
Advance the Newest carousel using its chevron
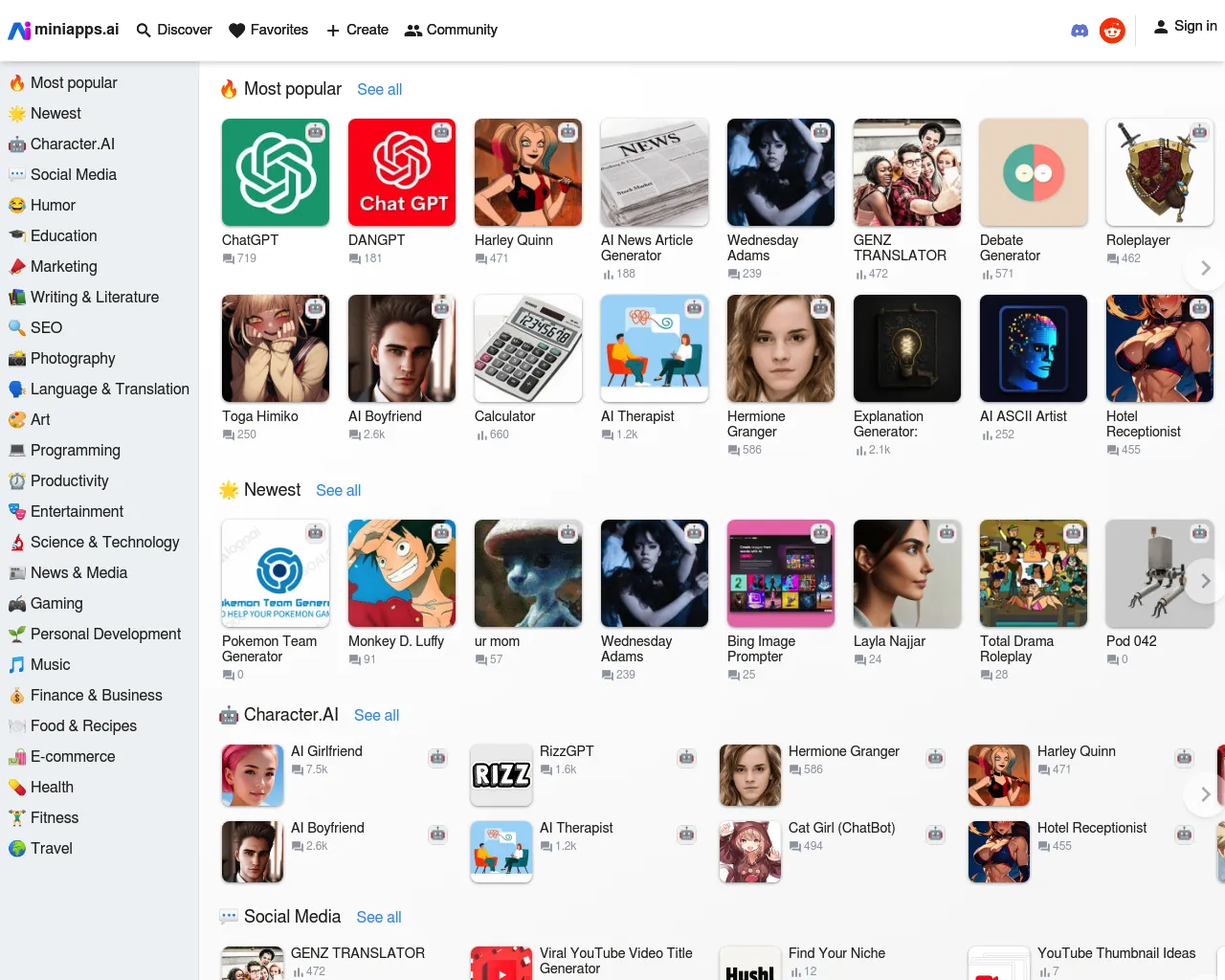1204,580
